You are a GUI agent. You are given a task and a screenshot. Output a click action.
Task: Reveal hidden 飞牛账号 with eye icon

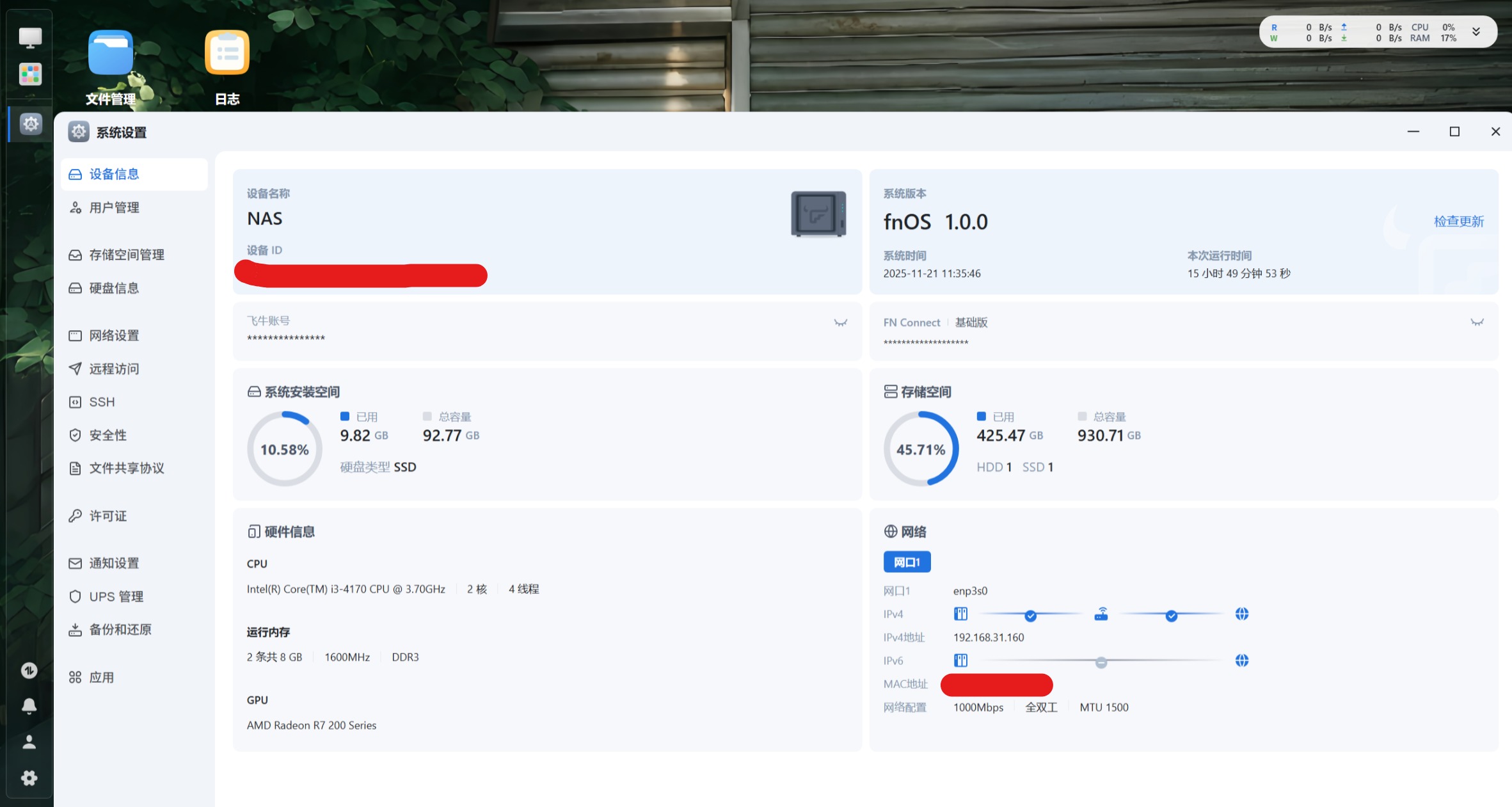[840, 323]
